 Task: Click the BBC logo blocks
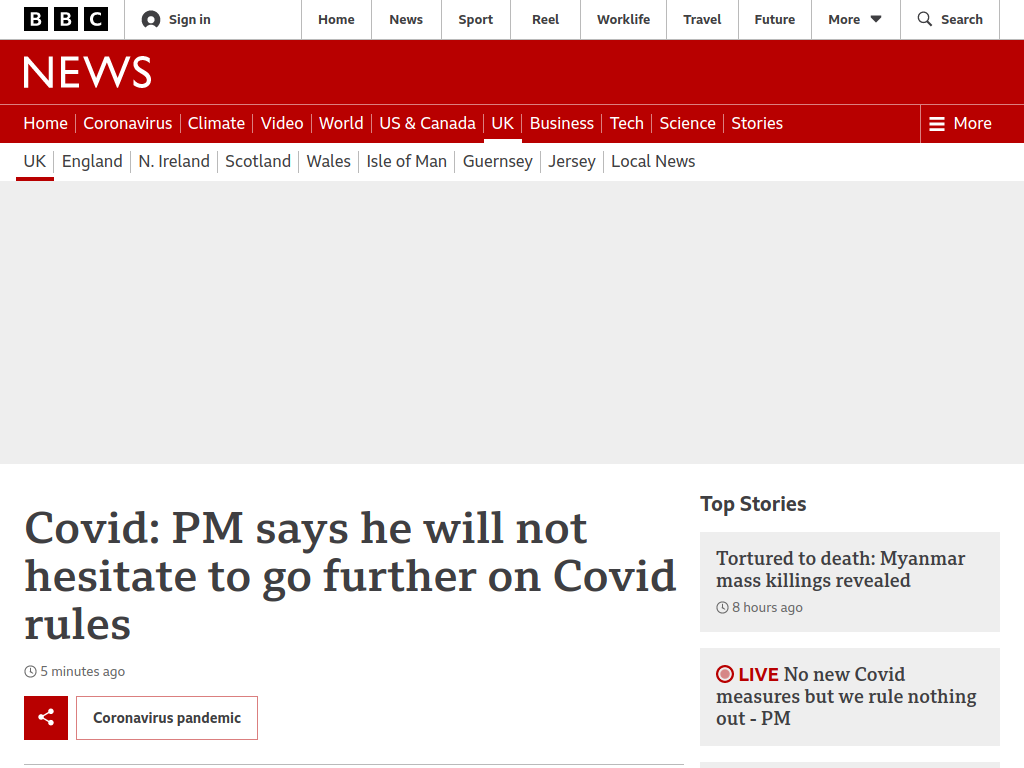[66, 20]
